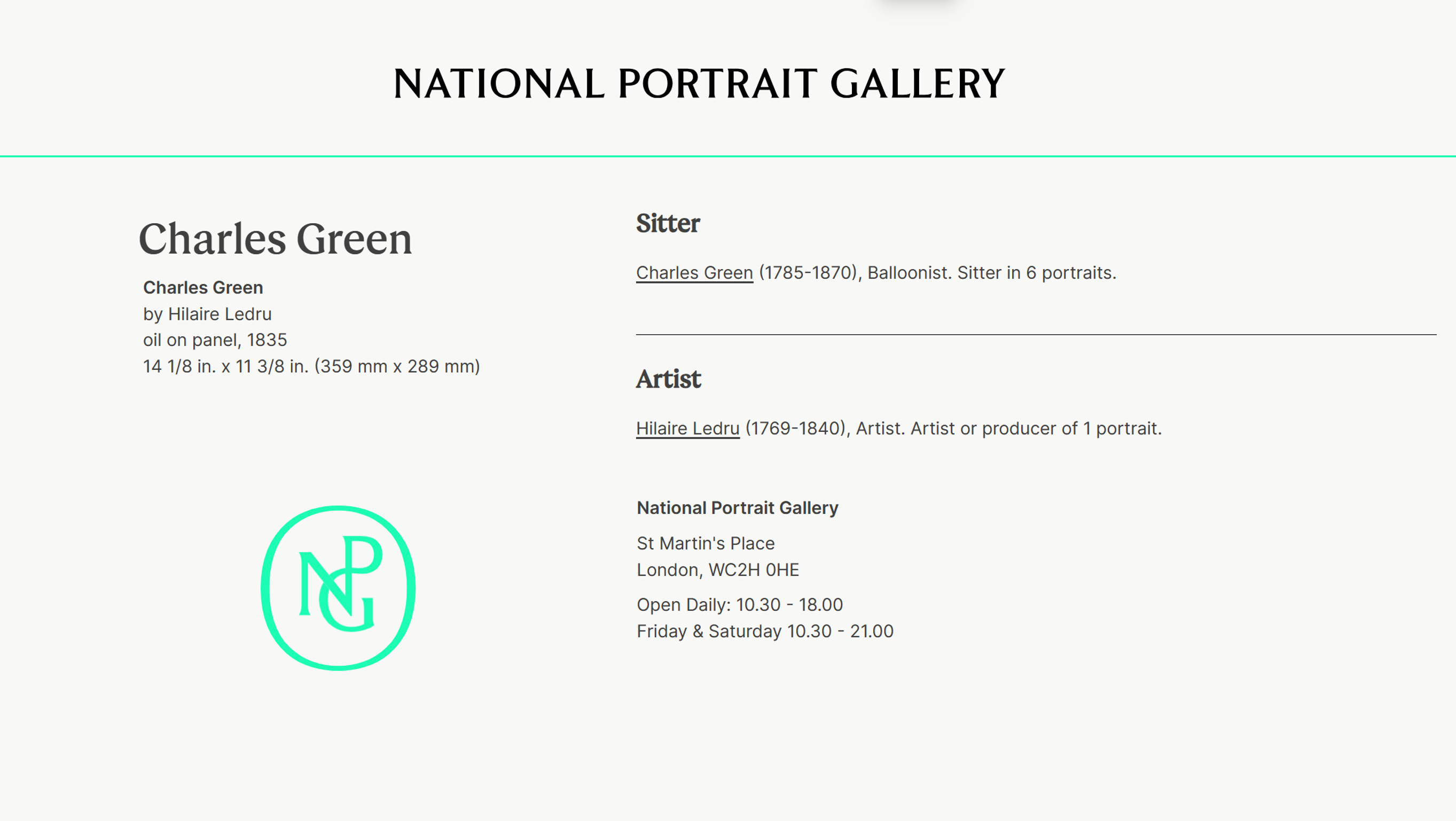This screenshot has height=821, width=1456.
Task: Click the Friday & Saturday hours line
Action: pyautogui.click(x=765, y=631)
